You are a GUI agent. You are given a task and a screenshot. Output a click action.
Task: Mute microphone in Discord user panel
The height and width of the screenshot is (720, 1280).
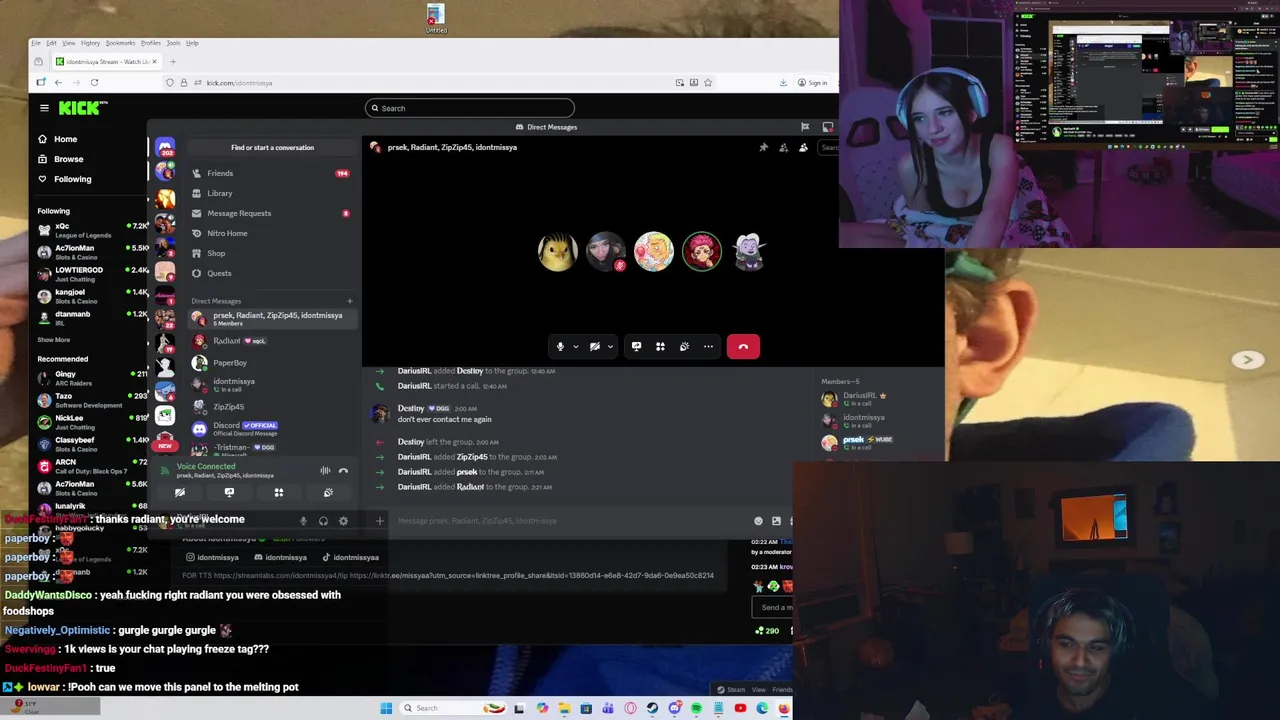[x=303, y=521]
